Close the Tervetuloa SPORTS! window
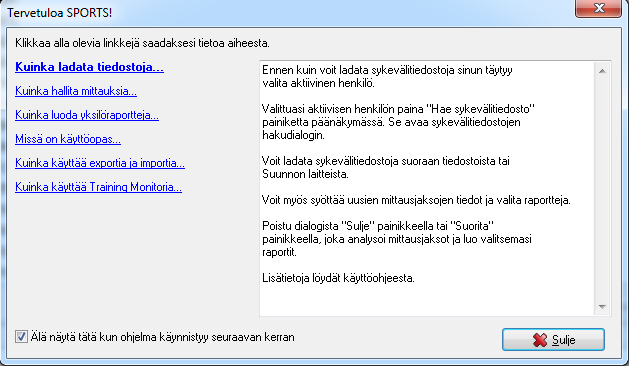Image resolution: width=629 pixels, height=366 pixels. (x=598, y=8)
